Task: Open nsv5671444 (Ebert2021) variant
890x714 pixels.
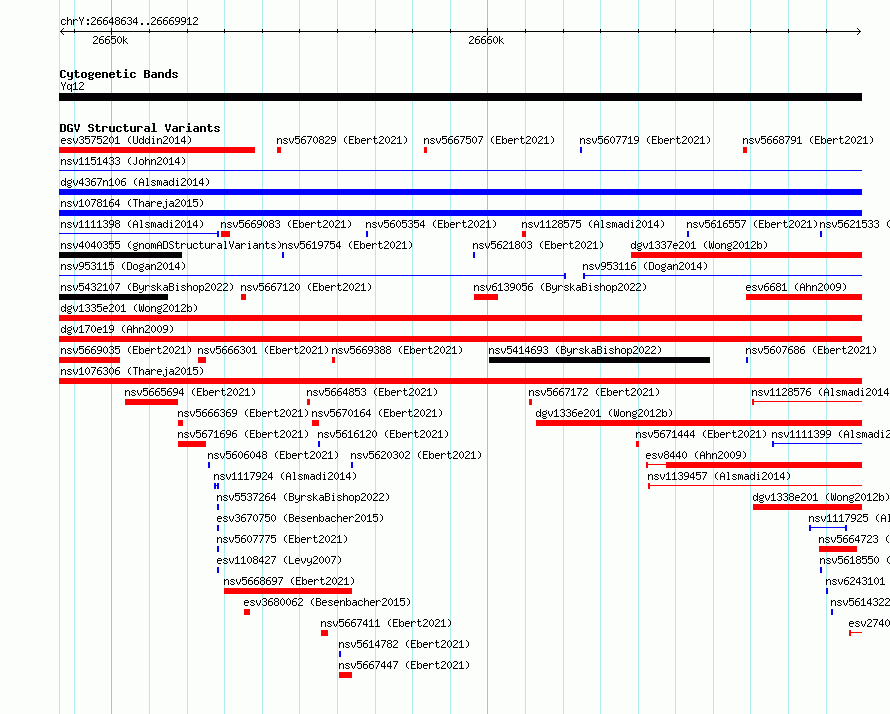Action: pyautogui.click(x=701, y=434)
